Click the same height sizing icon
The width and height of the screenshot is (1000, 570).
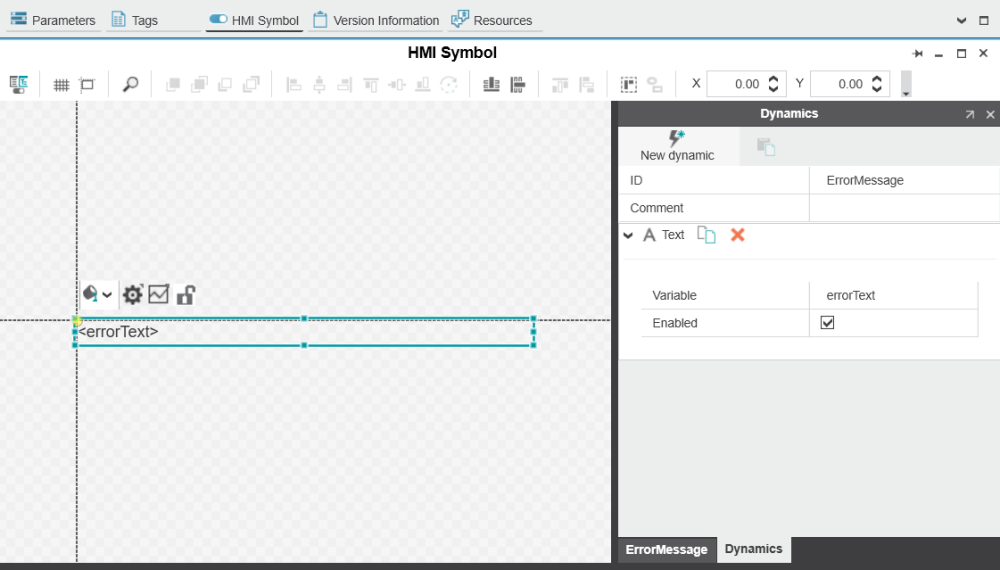[x=586, y=84]
